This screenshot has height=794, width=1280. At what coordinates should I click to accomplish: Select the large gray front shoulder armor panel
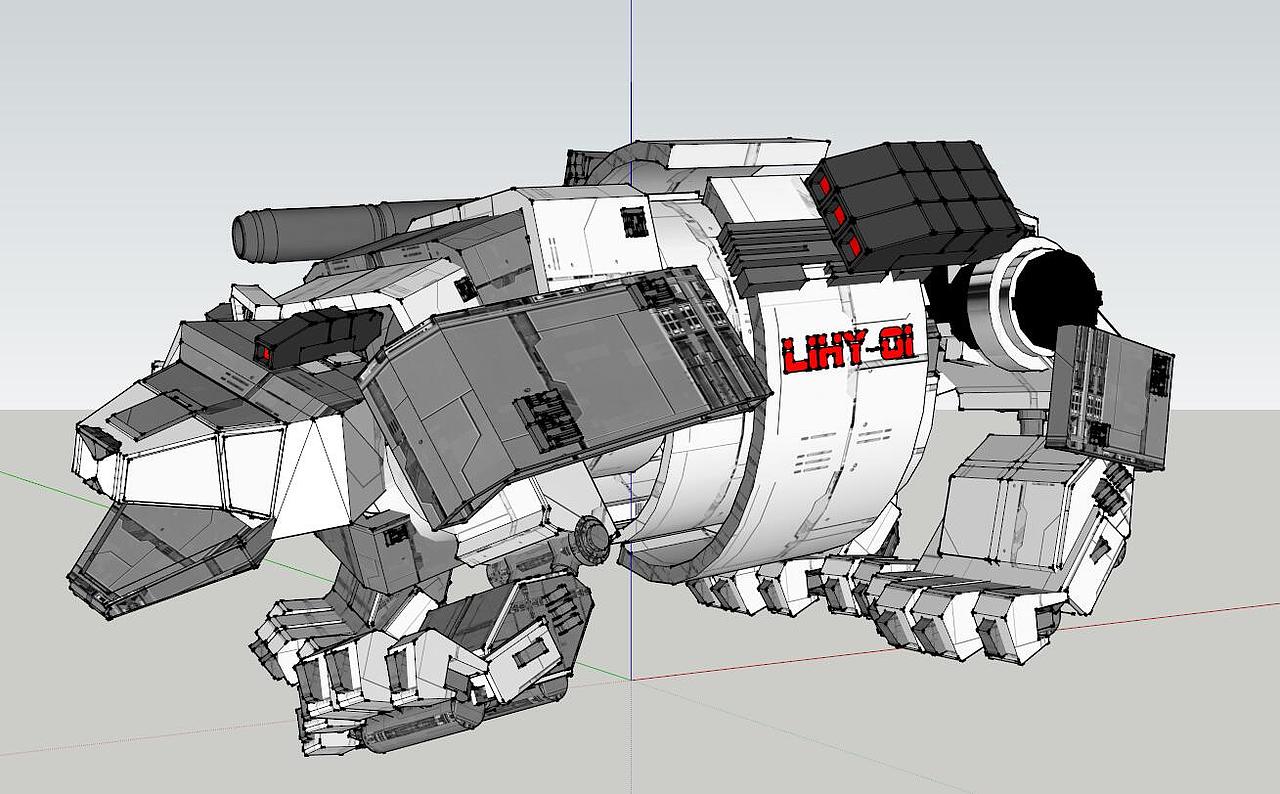[565, 394]
